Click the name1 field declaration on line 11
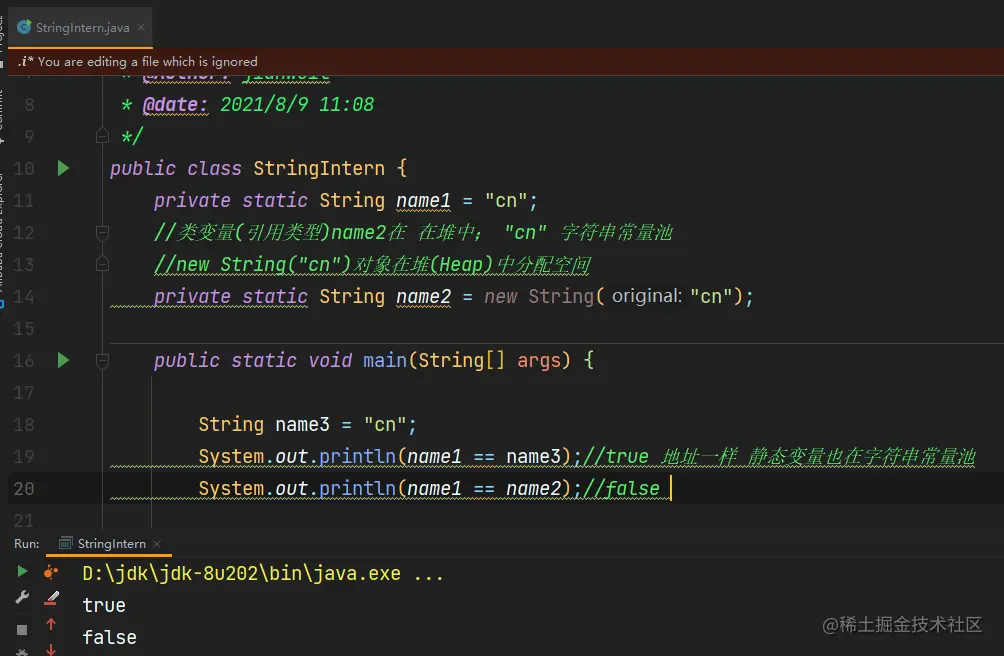Viewport: 1004px width, 656px height. 423,201
